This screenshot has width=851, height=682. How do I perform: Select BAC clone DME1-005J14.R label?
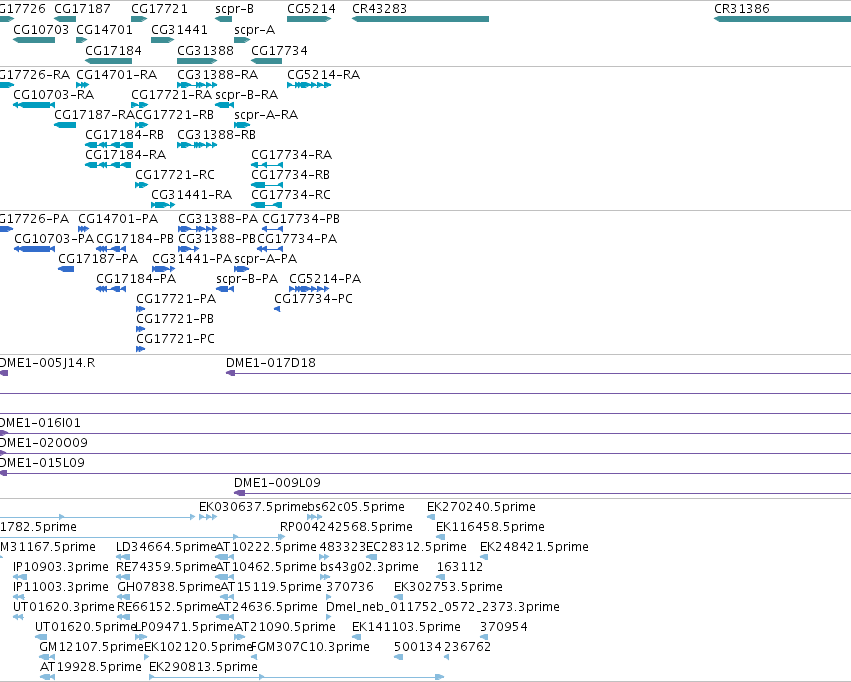(x=47, y=362)
